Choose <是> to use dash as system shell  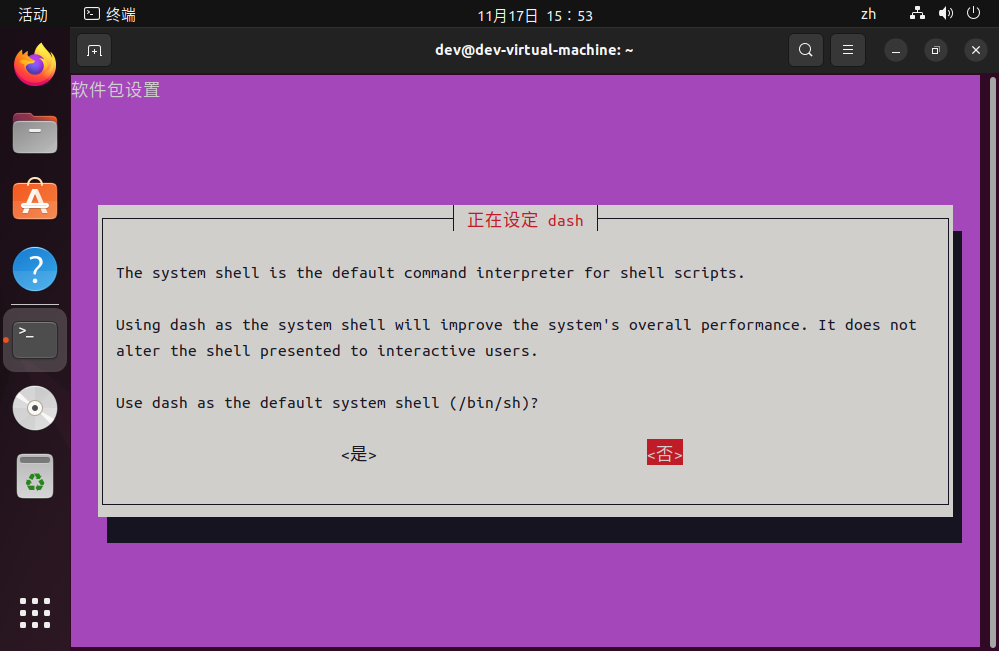(x=358, y=454)
